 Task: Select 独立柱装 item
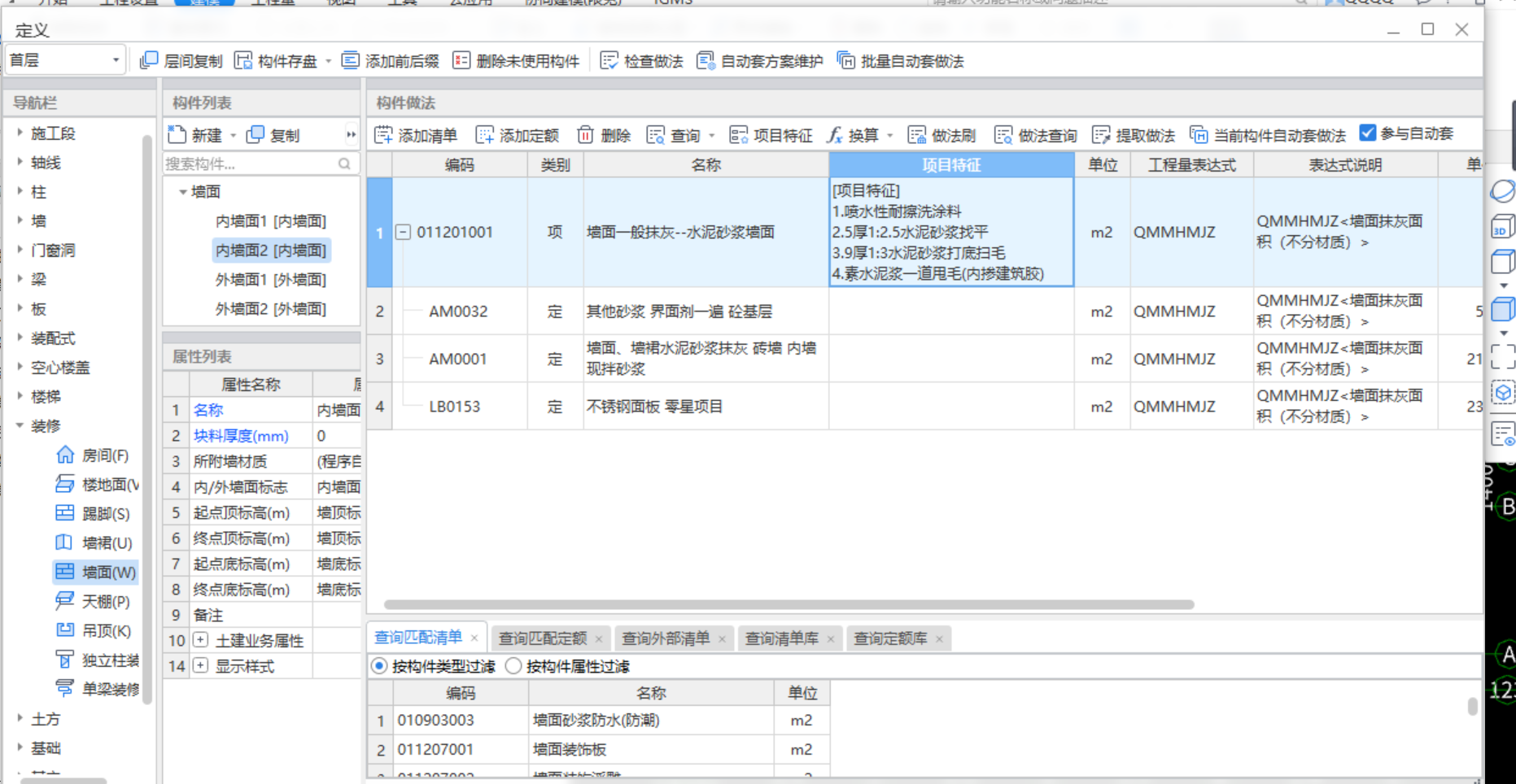[96, 660]
